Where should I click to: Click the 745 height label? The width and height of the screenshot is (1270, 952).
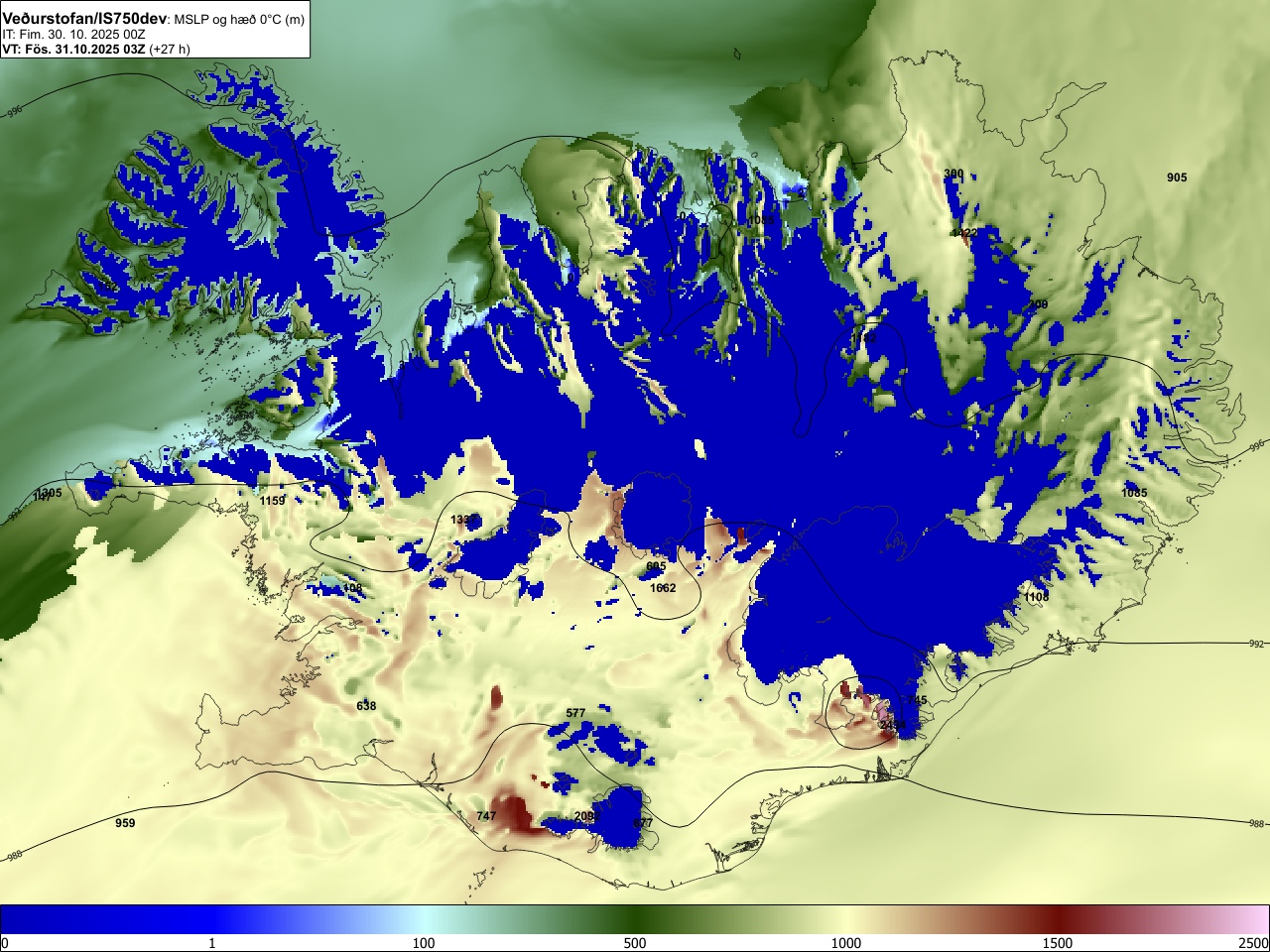(x=917, y=700)
